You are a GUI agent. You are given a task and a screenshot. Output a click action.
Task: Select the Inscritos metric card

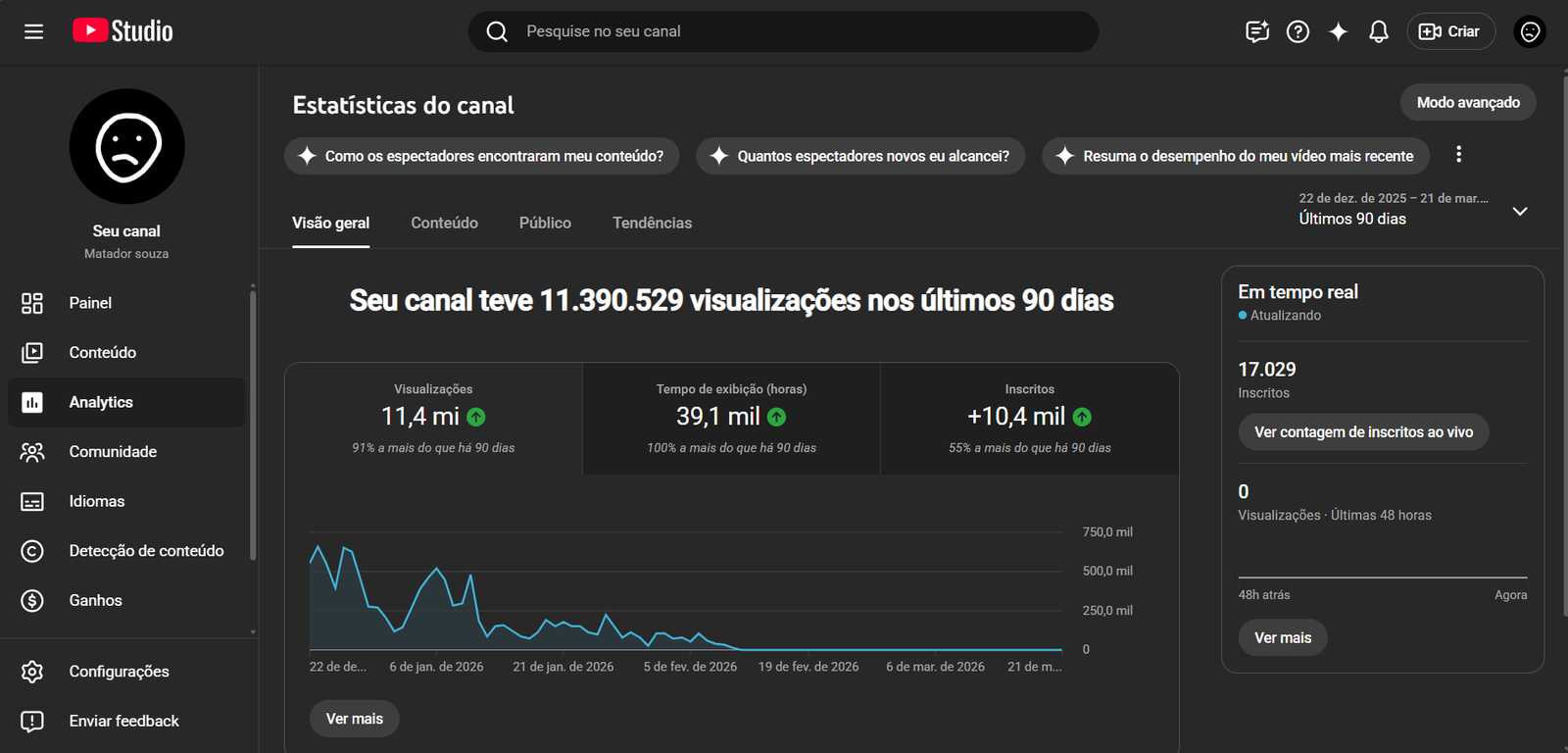pyautogui.click(x=1030, y=419)
